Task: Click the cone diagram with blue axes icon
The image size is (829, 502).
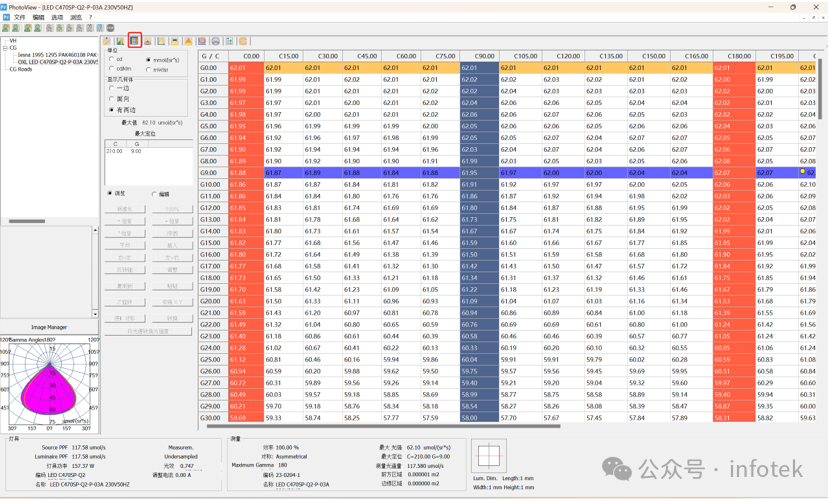Action: [x=161, y=41]
